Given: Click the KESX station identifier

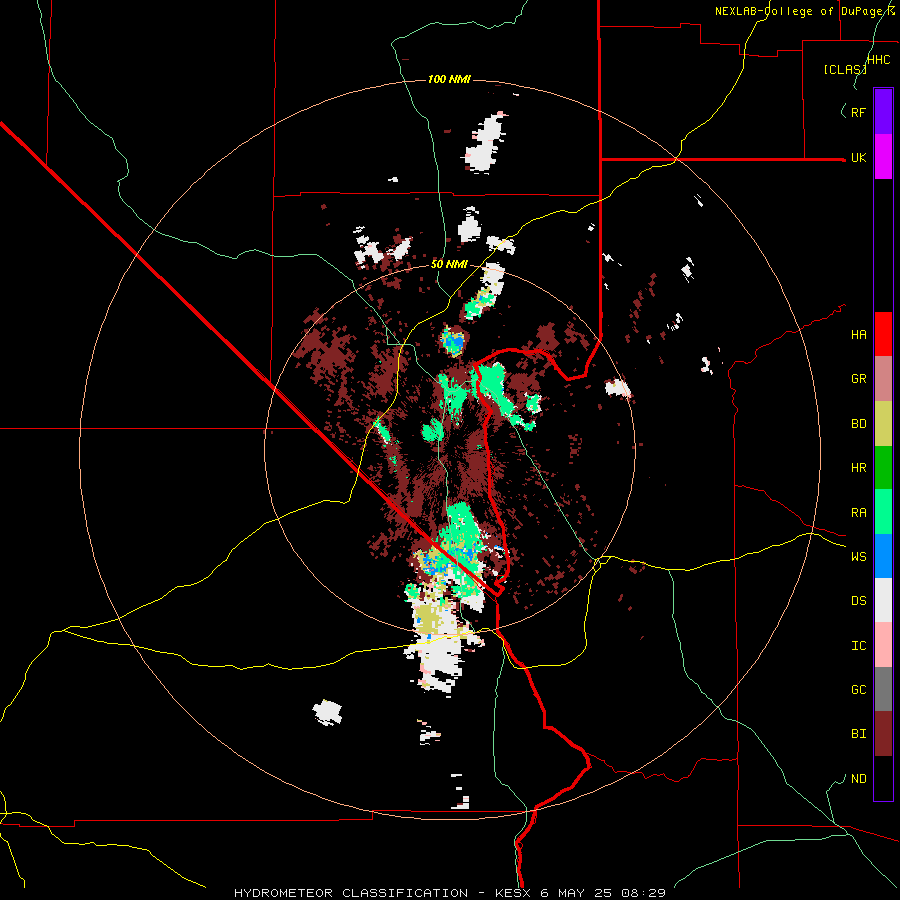Looking at the screenshot, I should (x=511, y=893).
